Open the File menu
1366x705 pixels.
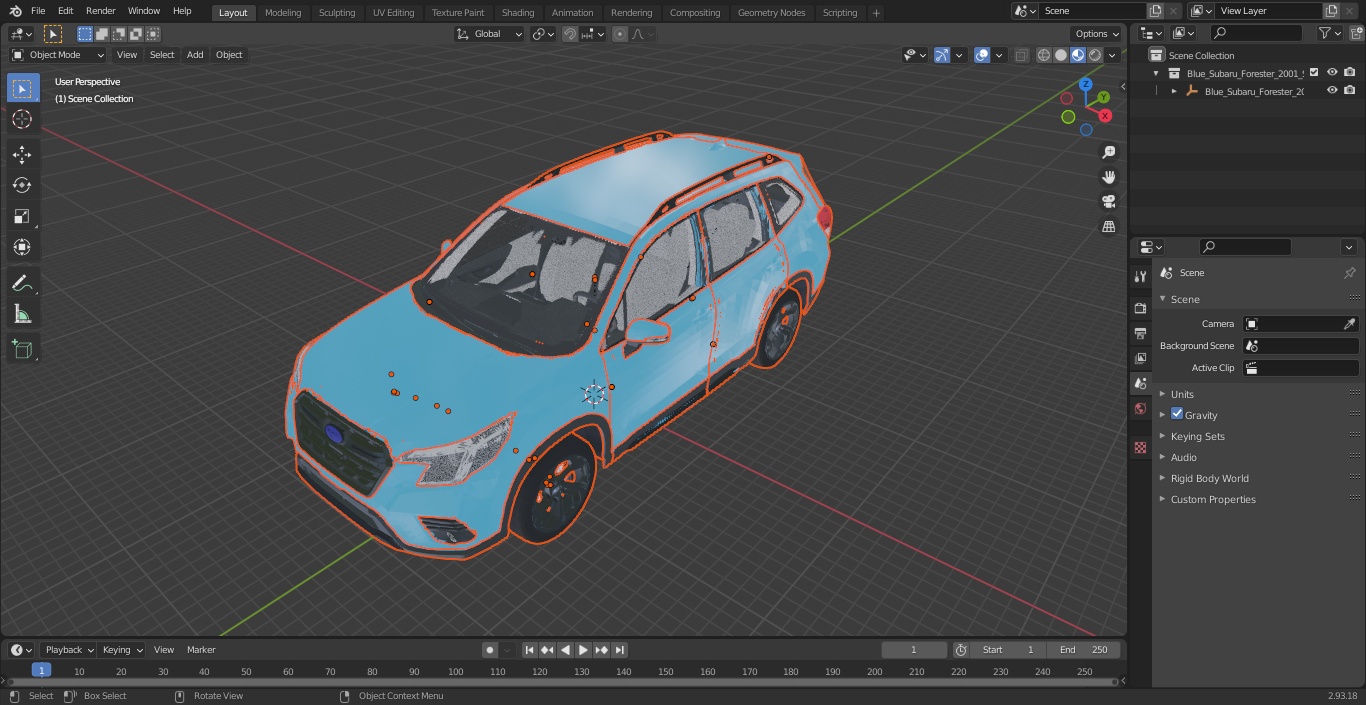click(x=38, y=11)
